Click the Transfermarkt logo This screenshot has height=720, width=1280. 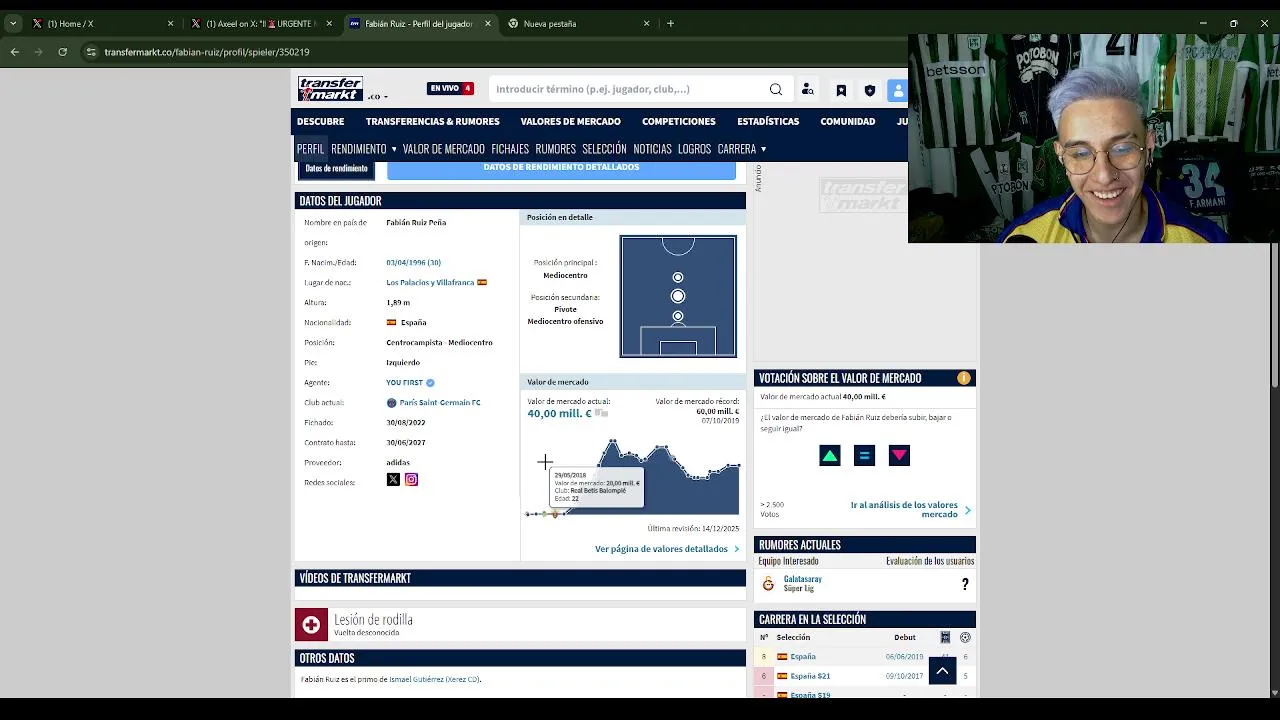[330, 89]
